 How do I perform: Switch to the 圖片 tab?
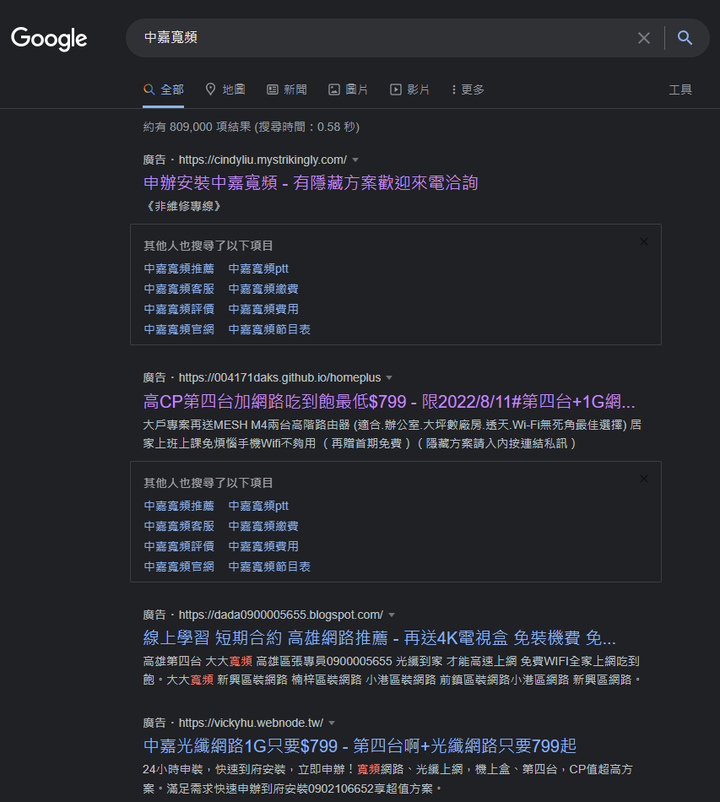pos(348,90)
